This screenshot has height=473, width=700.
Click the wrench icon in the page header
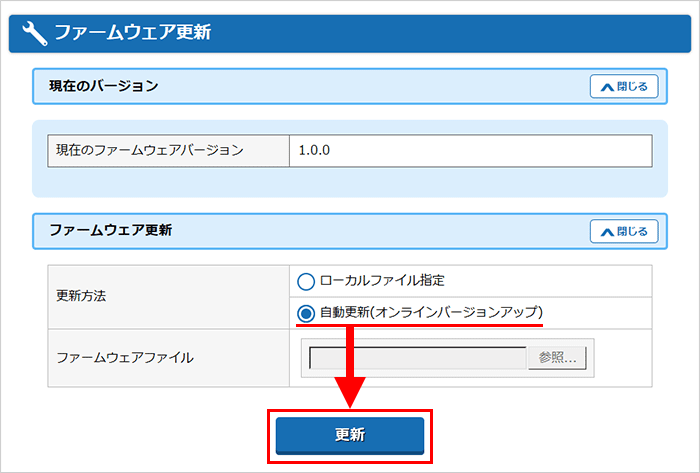click(x=33, y=33)
